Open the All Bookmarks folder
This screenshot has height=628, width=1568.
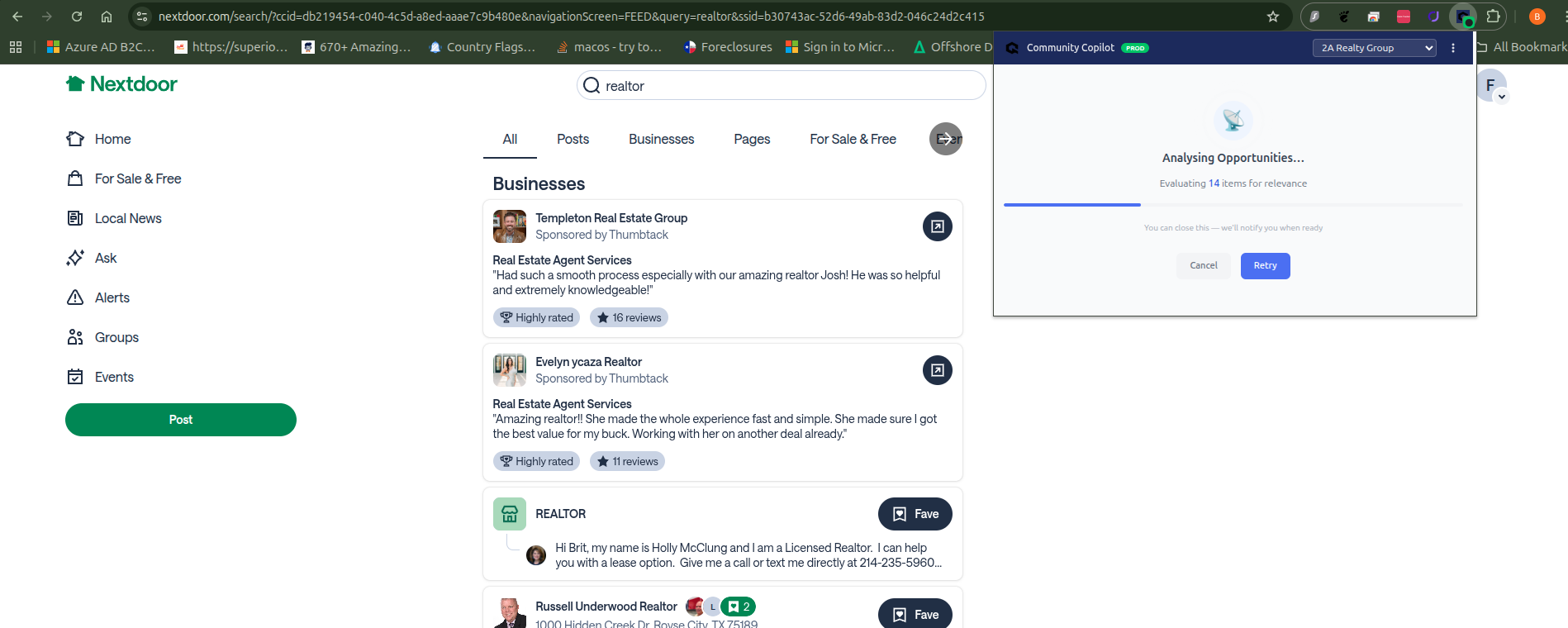tap(1522, 47)
